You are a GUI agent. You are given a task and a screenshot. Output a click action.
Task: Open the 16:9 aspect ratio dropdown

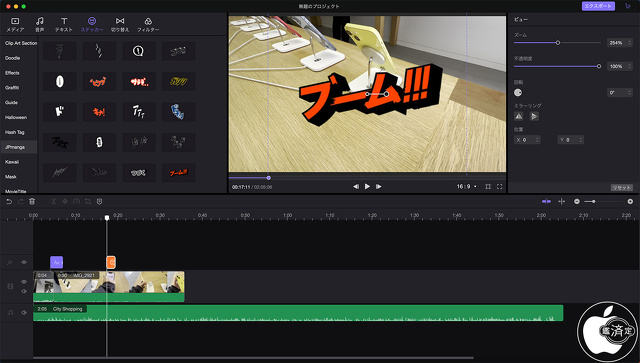coord(467,186)
